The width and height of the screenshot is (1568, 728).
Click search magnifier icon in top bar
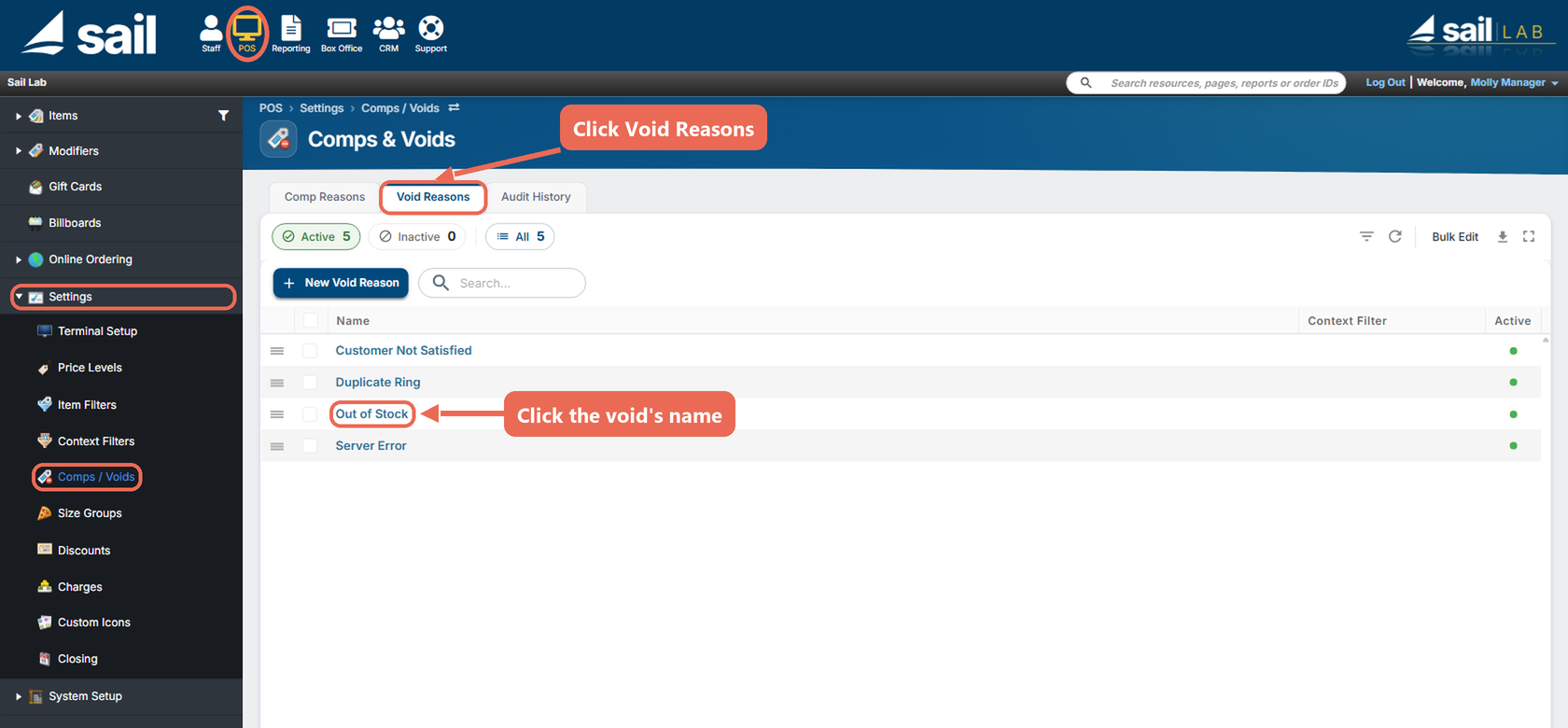[x=1086, y=83]
